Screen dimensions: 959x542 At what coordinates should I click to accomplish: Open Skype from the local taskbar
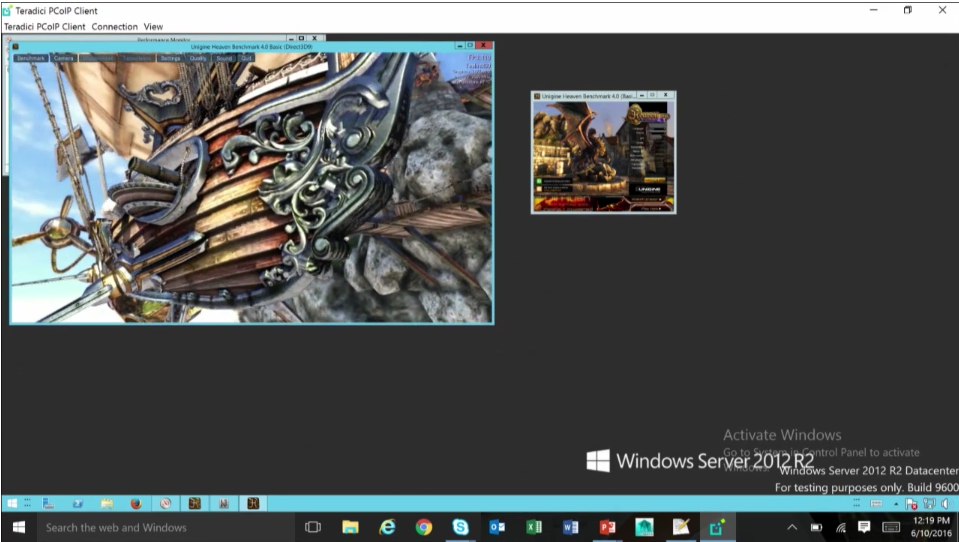(x=461, y=527)
